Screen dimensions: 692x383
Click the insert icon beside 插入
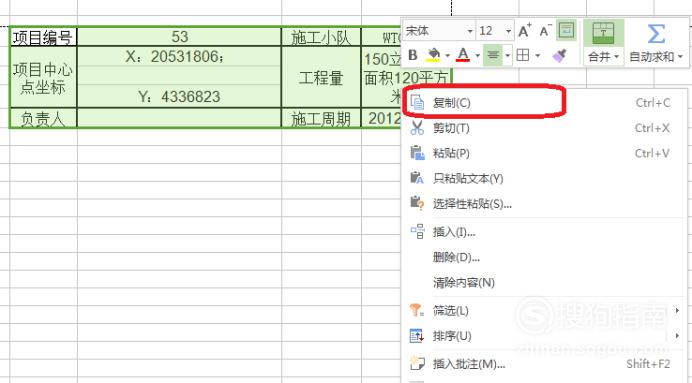417,231
